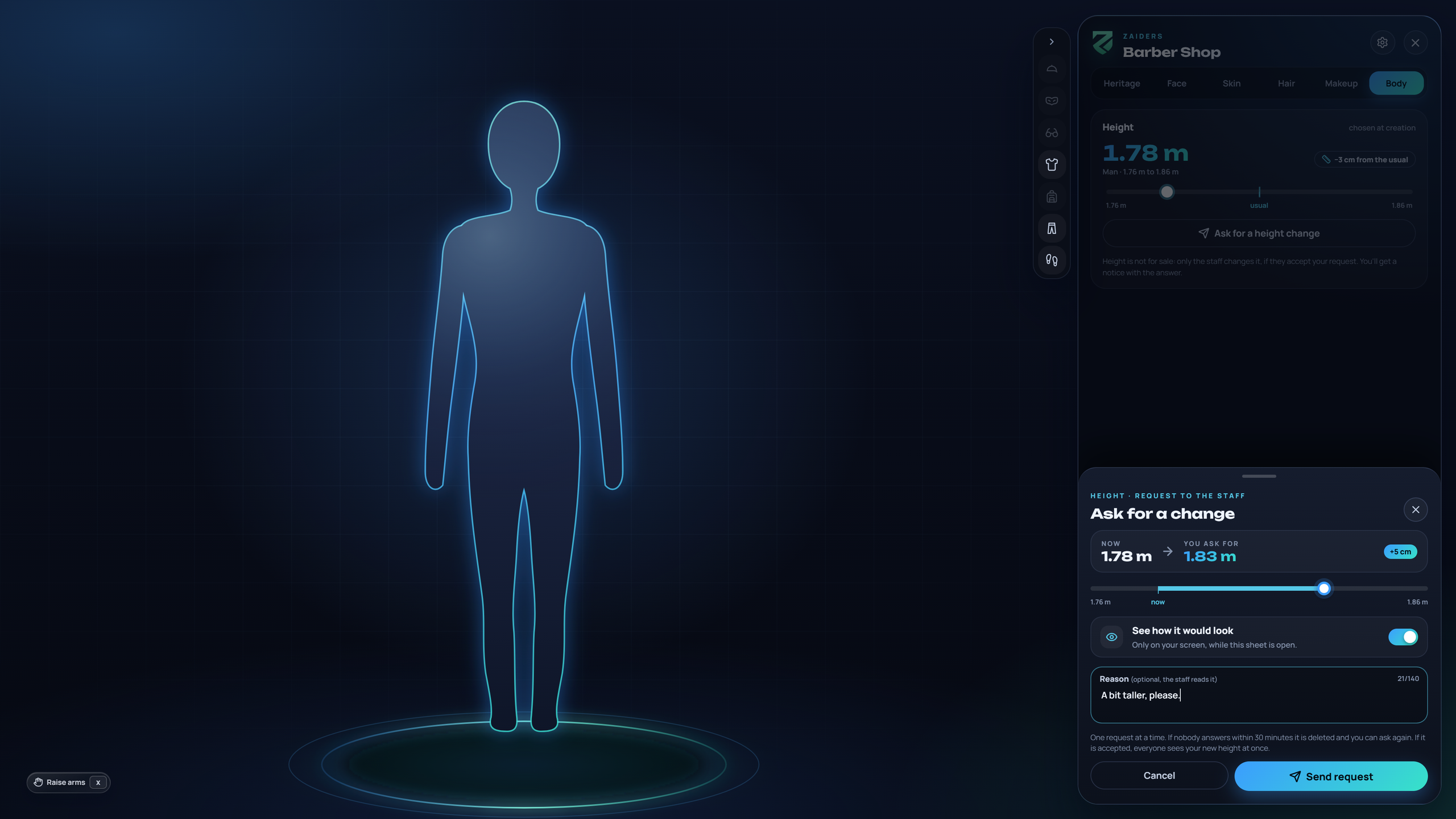Select the pants category icon
The height and width of the screenshot is (819, 1456).
[1052, 228]
